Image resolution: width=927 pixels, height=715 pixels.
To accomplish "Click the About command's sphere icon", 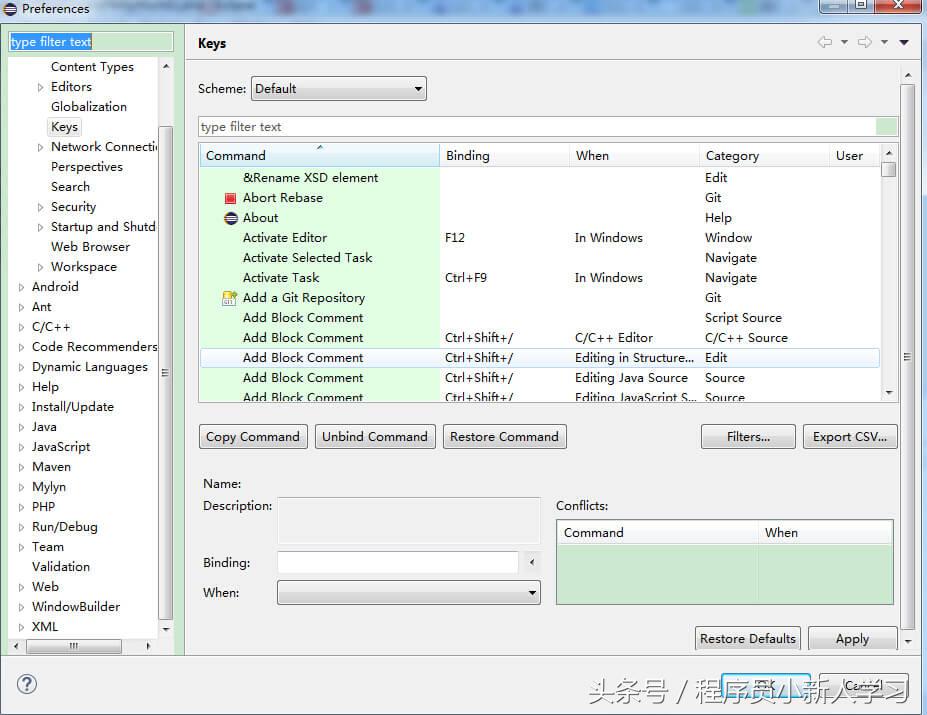I will (231, 218).
